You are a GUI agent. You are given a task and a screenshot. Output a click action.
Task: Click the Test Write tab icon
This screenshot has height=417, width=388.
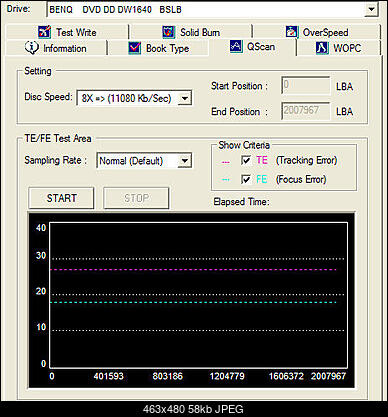[x=44, y=32]
